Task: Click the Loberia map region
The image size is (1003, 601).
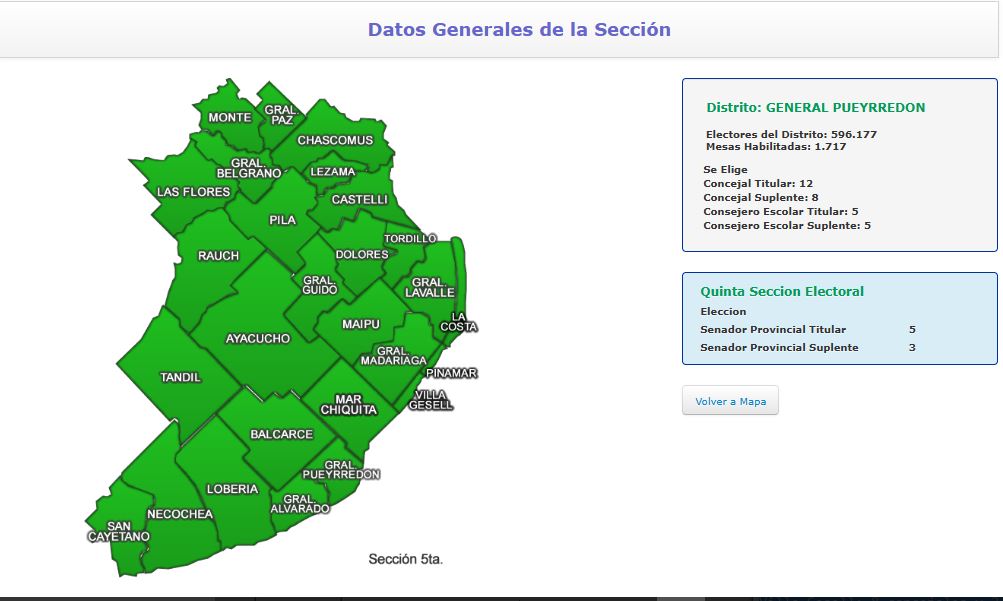Action: (x=232, y=489)
